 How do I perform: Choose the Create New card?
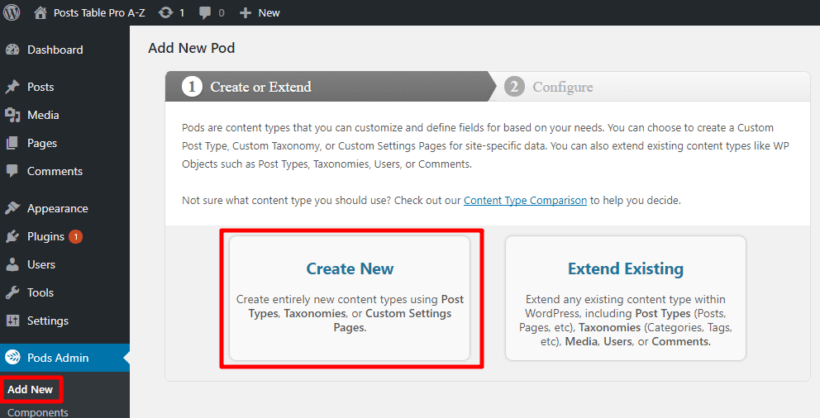point(350,298)
